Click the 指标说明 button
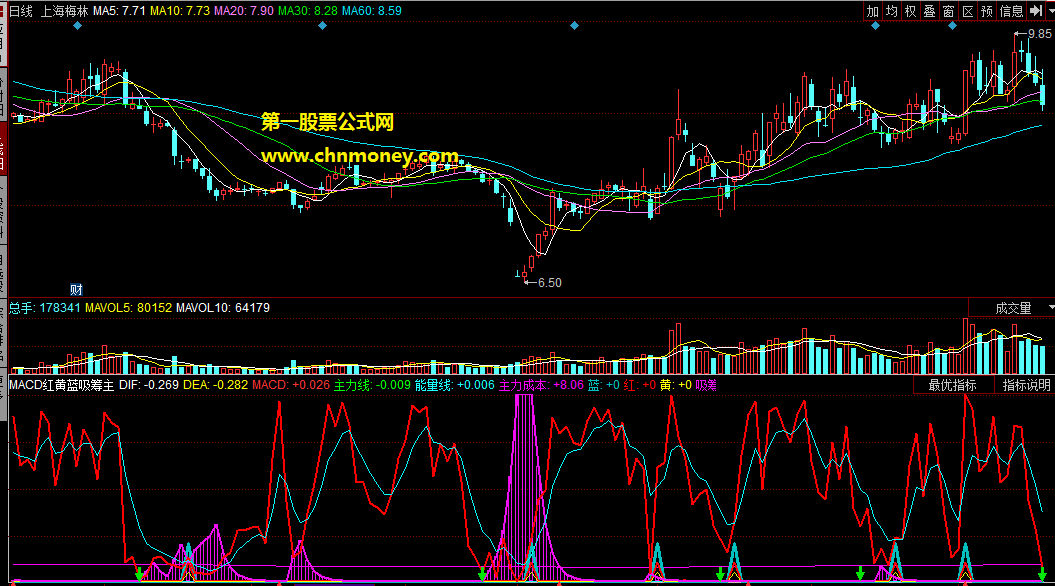Screen dimensions: 1055x586 point(1026,385)
